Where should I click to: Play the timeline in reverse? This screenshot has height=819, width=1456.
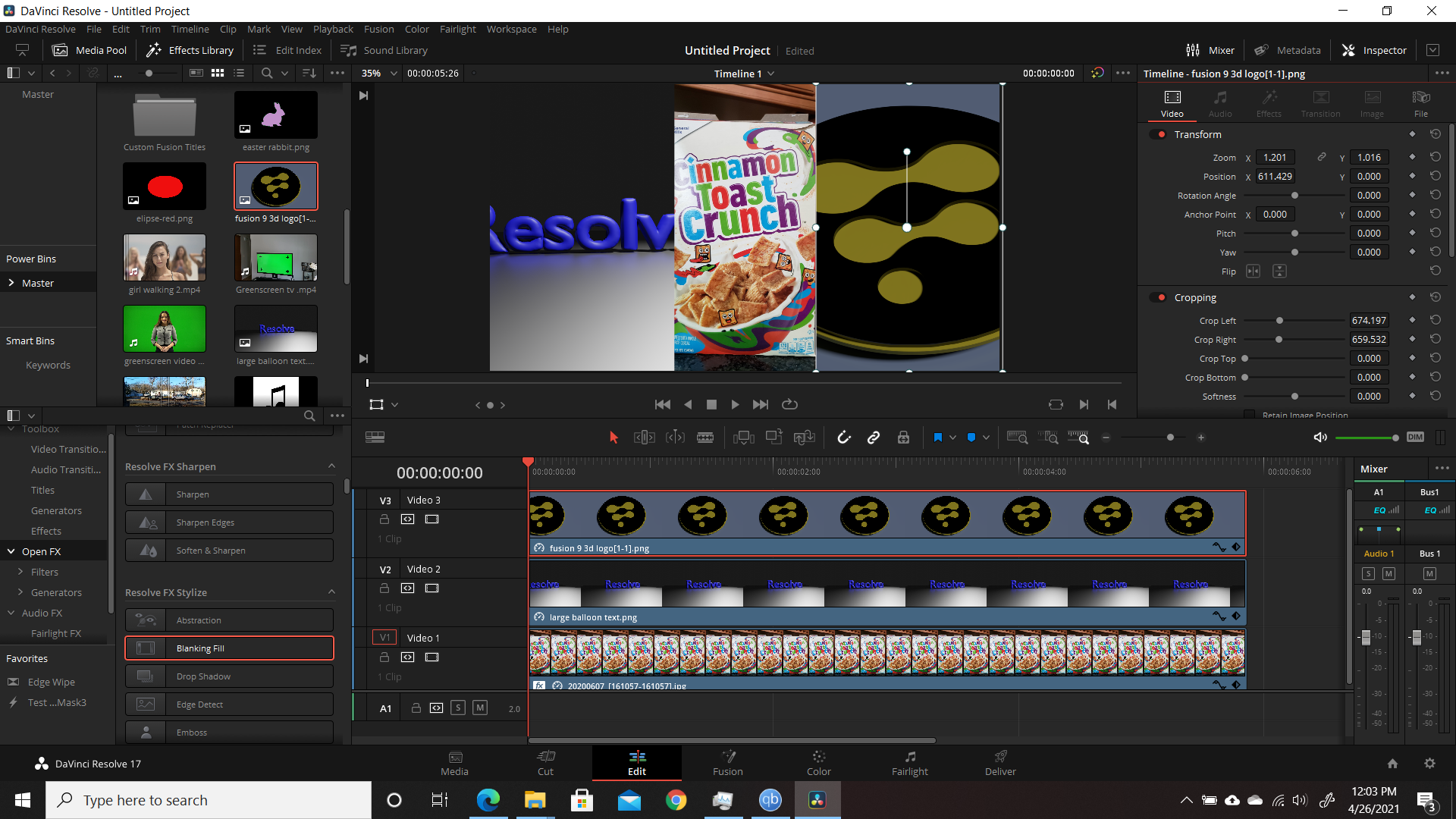point(688,404)
